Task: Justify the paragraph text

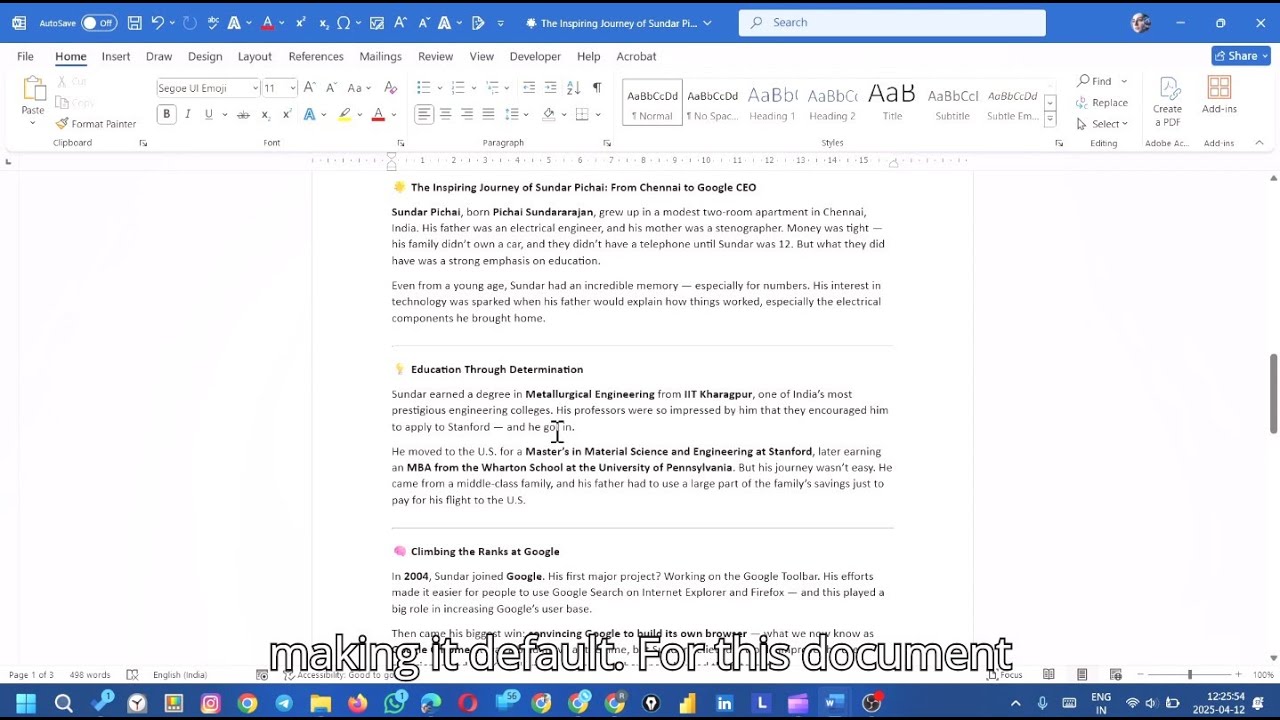Action: 488,114
